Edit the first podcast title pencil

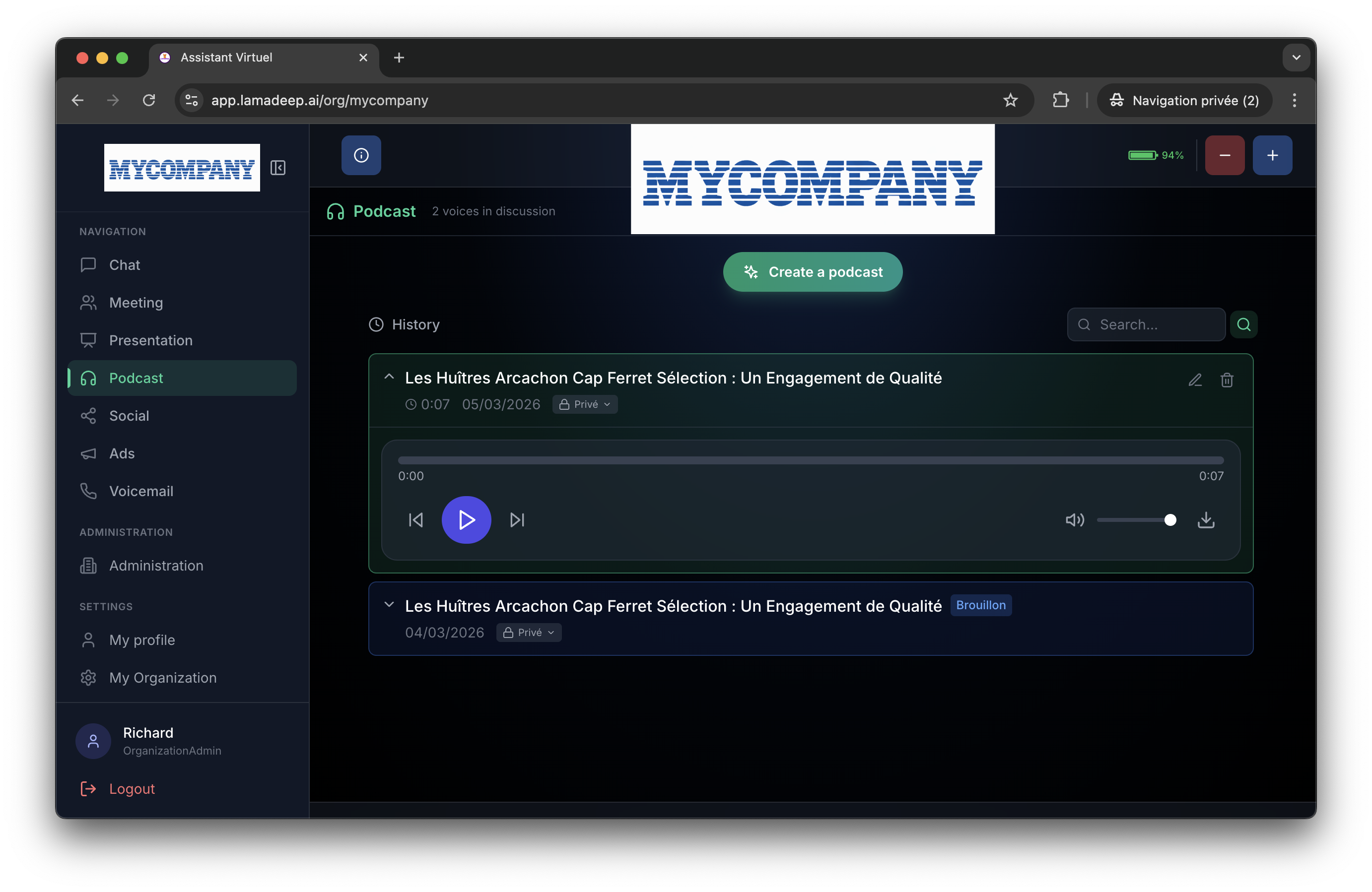(x=1195, y=380)
